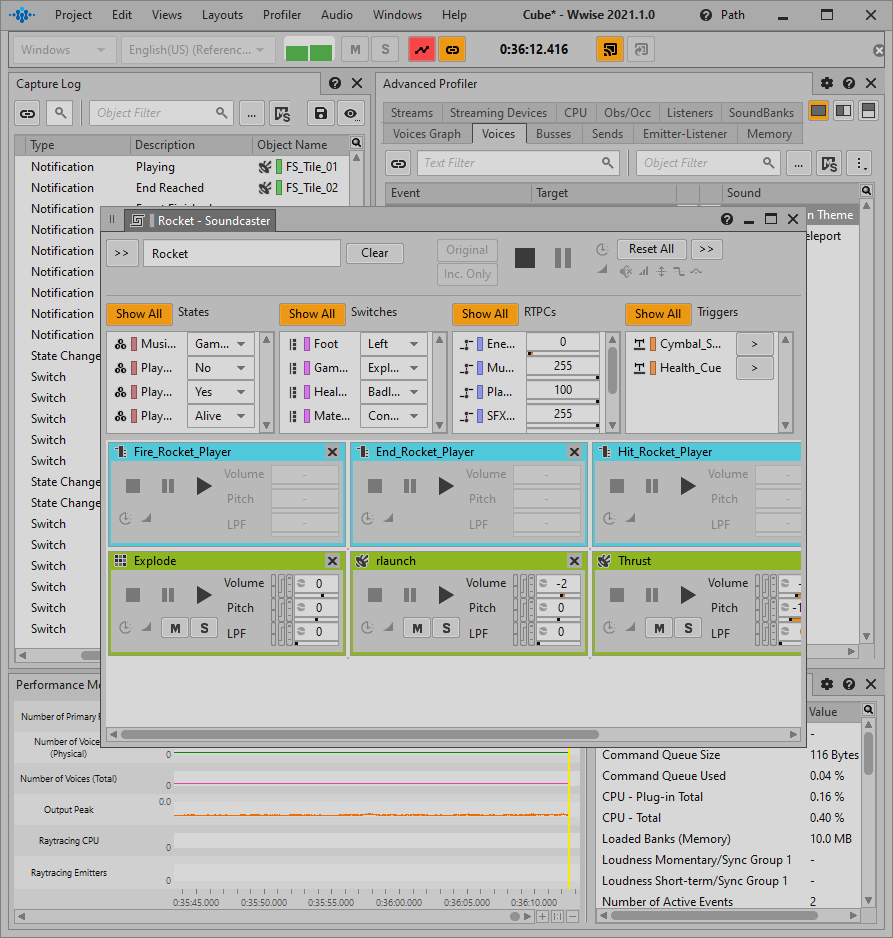Stop playback of the Explode object

point(133,595)
